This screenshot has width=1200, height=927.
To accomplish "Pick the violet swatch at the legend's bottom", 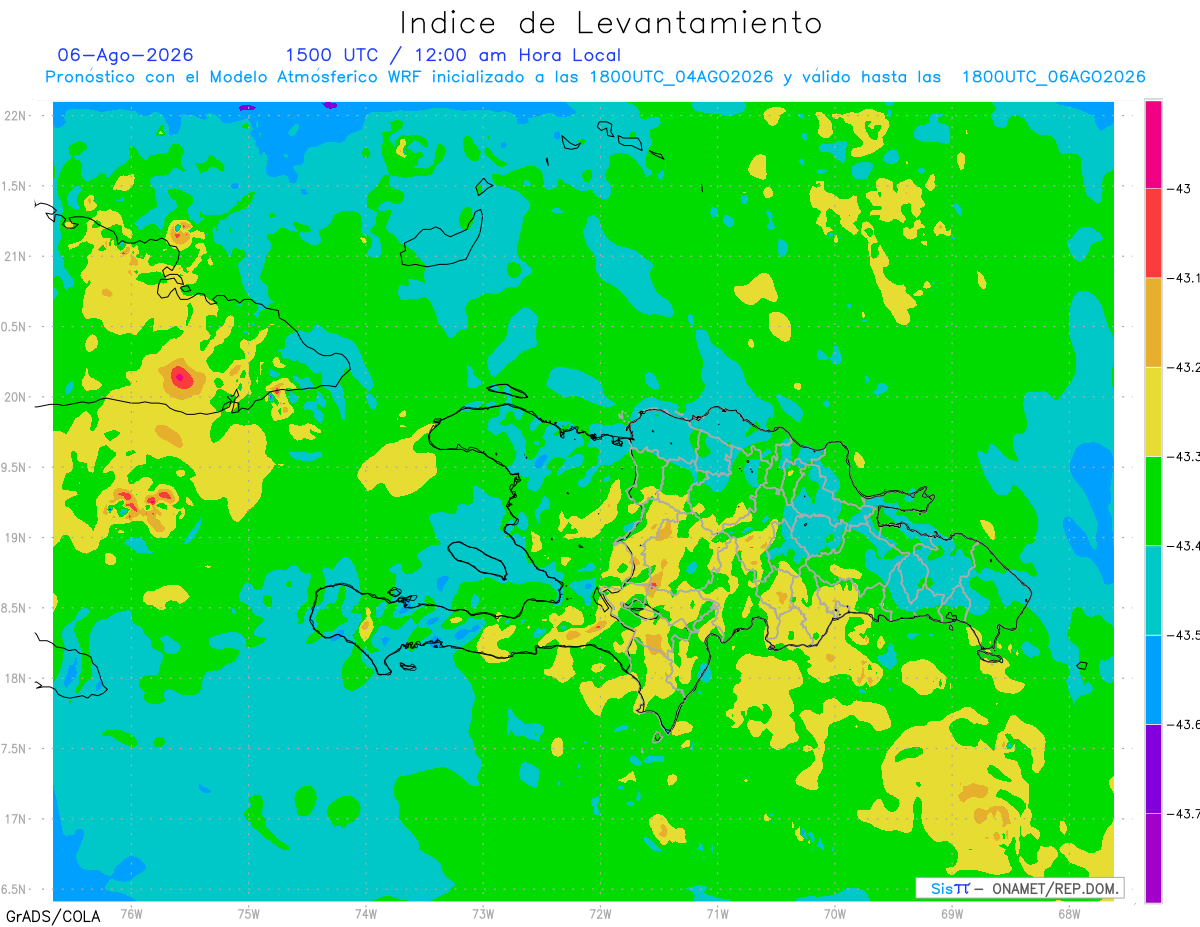I will 1153,857.
